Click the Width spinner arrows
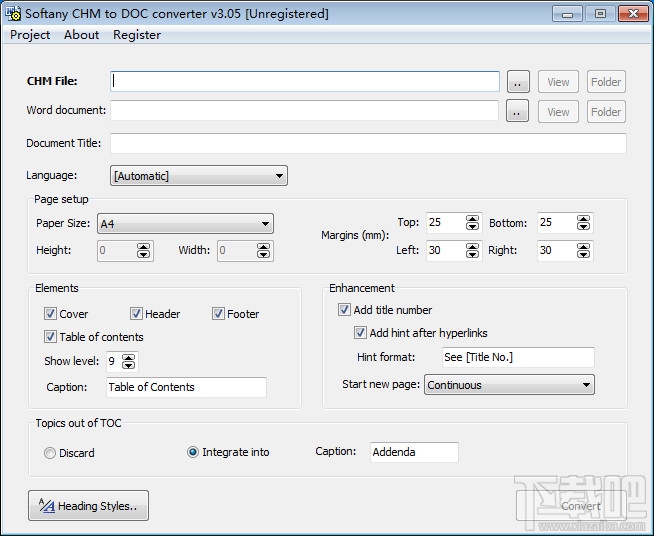This screenshot has height=536, width=654. coord(263,251)
